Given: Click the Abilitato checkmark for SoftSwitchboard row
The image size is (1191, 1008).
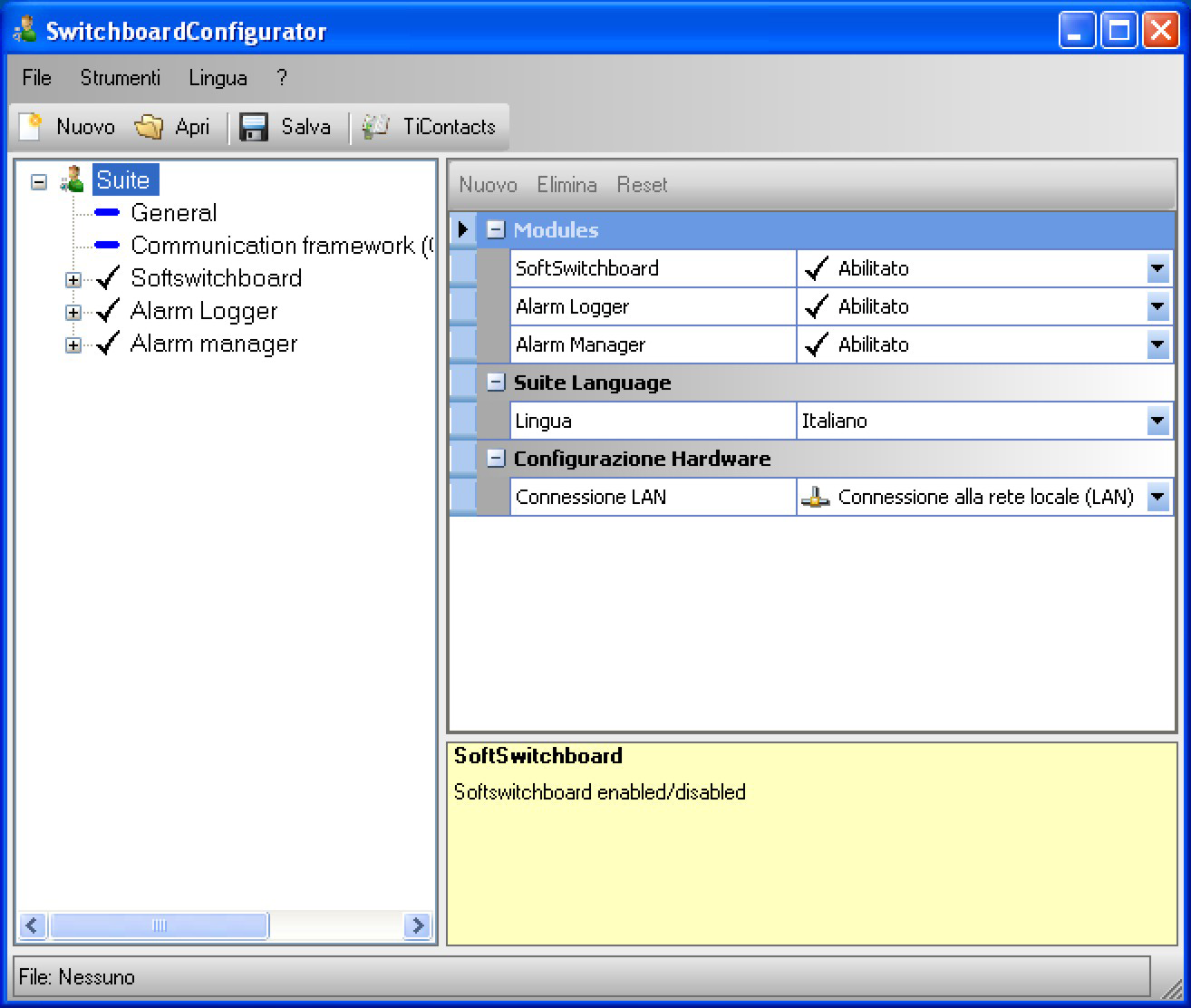Looking at the screenshot, I should (817, 268).
